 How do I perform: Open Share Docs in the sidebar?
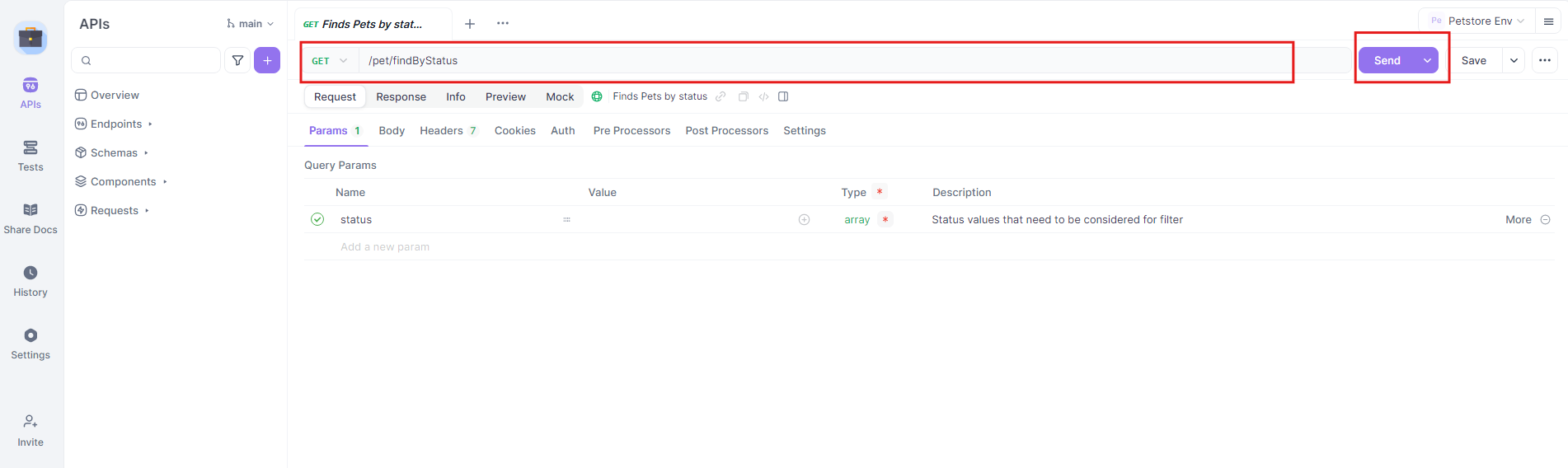[x=31, y=218]
